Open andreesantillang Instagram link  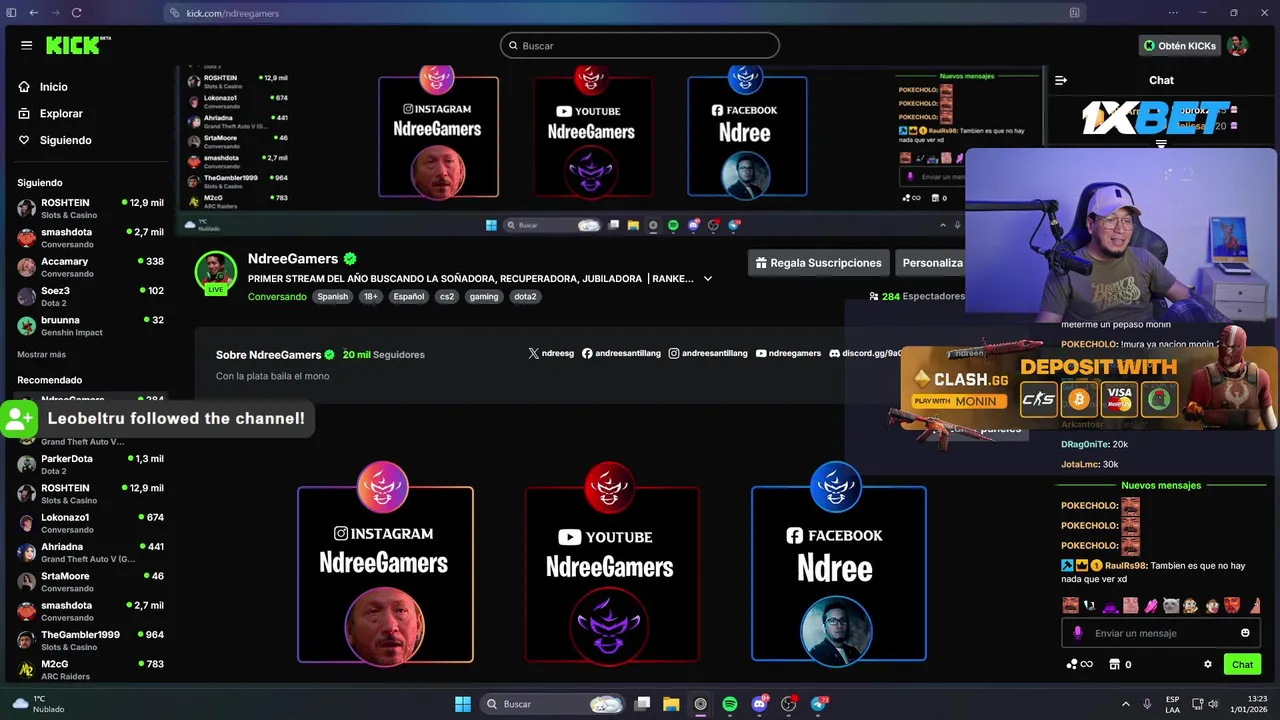(x=708, y=354)
